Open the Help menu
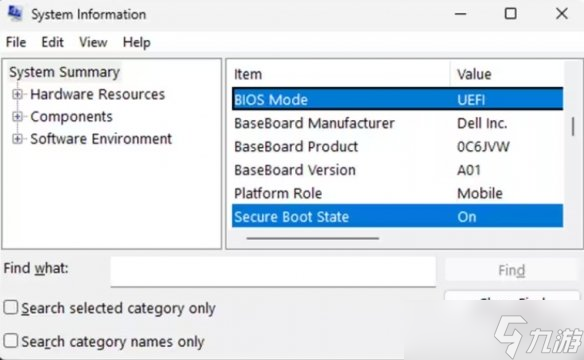584x360 pixels. tap(137, 42)
